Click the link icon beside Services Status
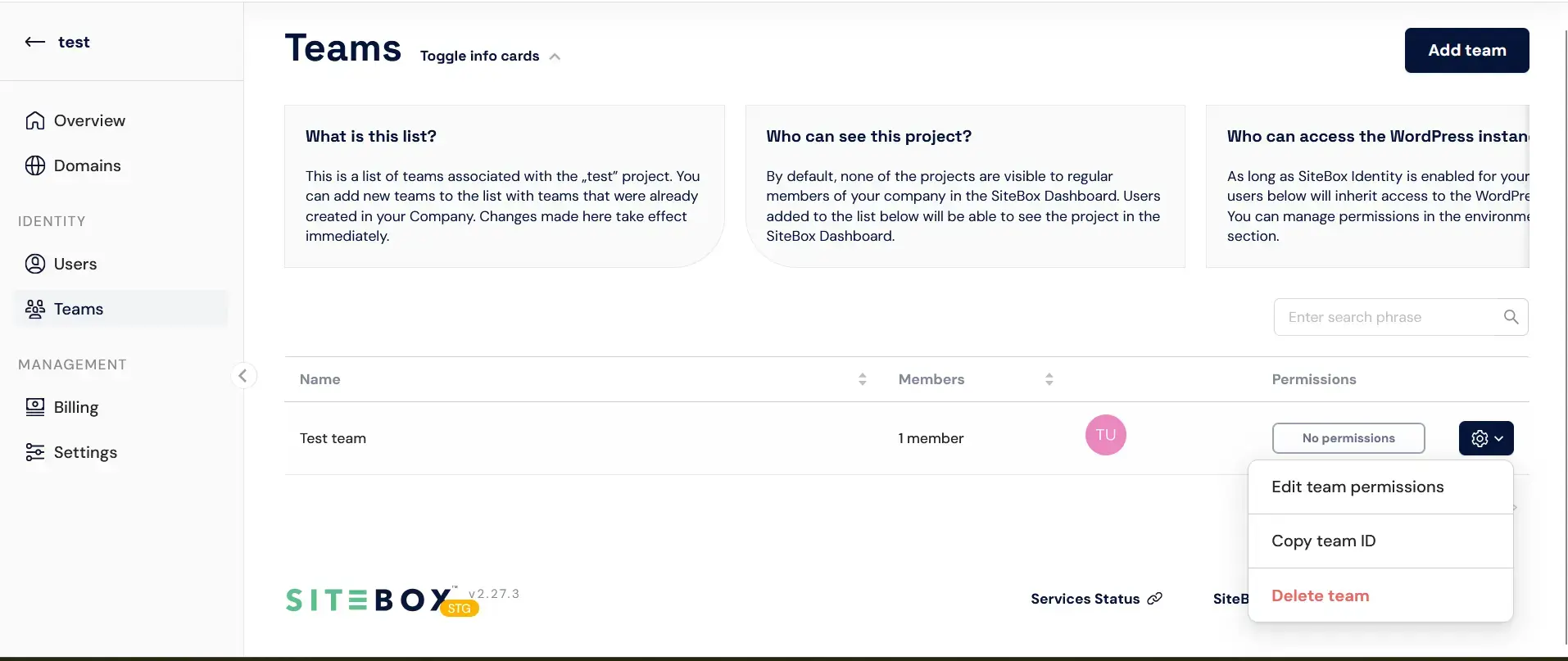Screen dimensions: 1568x661 coord(1154,599)
